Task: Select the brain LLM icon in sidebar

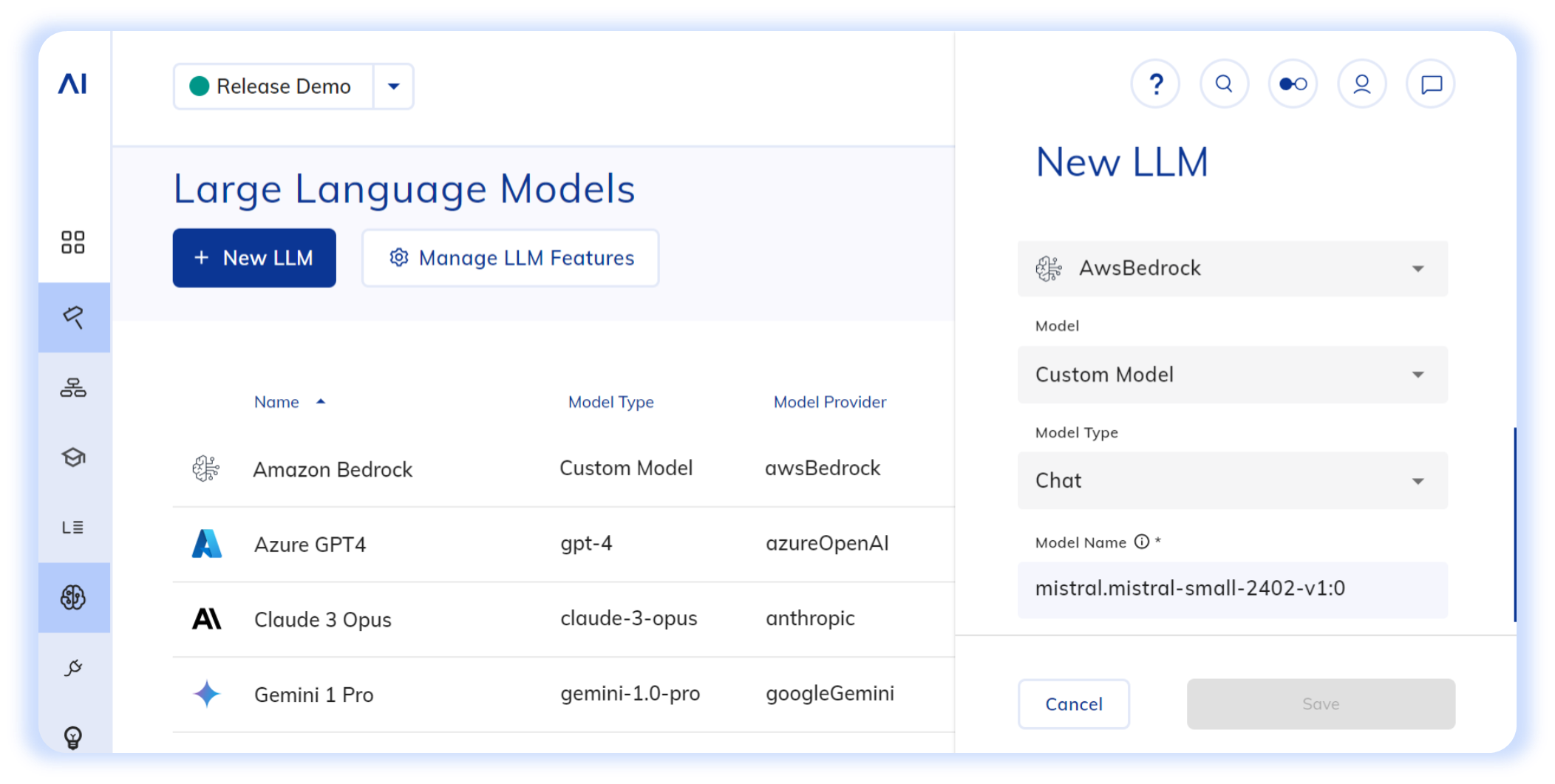Action: [73, 597]
